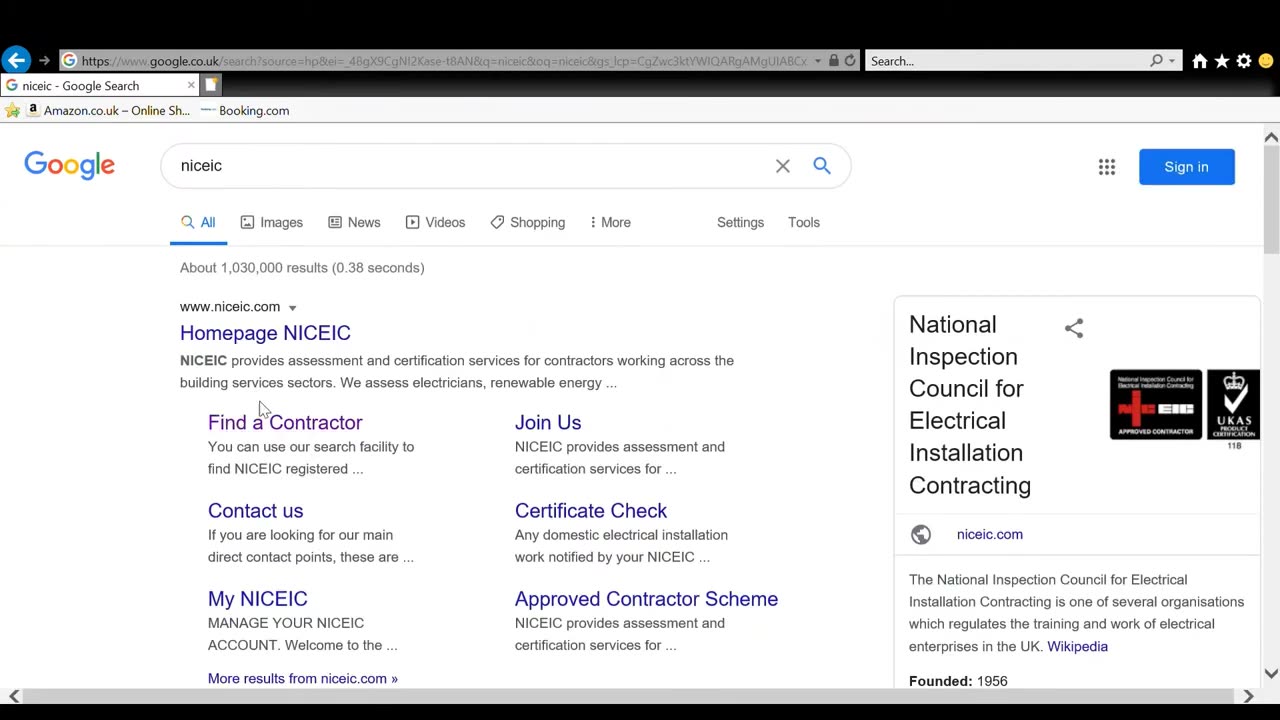Click the globe icon beside niceic.com

point(921,535)
